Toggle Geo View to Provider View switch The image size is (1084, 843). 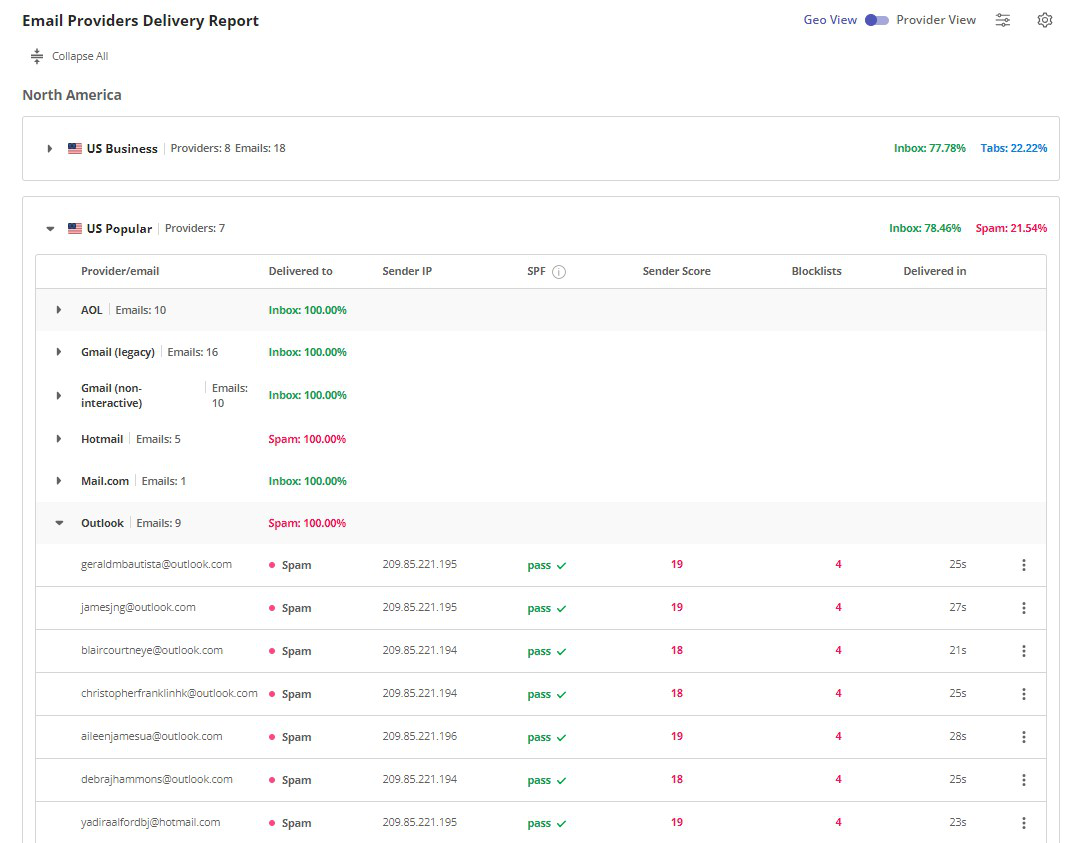coord(876,20)
